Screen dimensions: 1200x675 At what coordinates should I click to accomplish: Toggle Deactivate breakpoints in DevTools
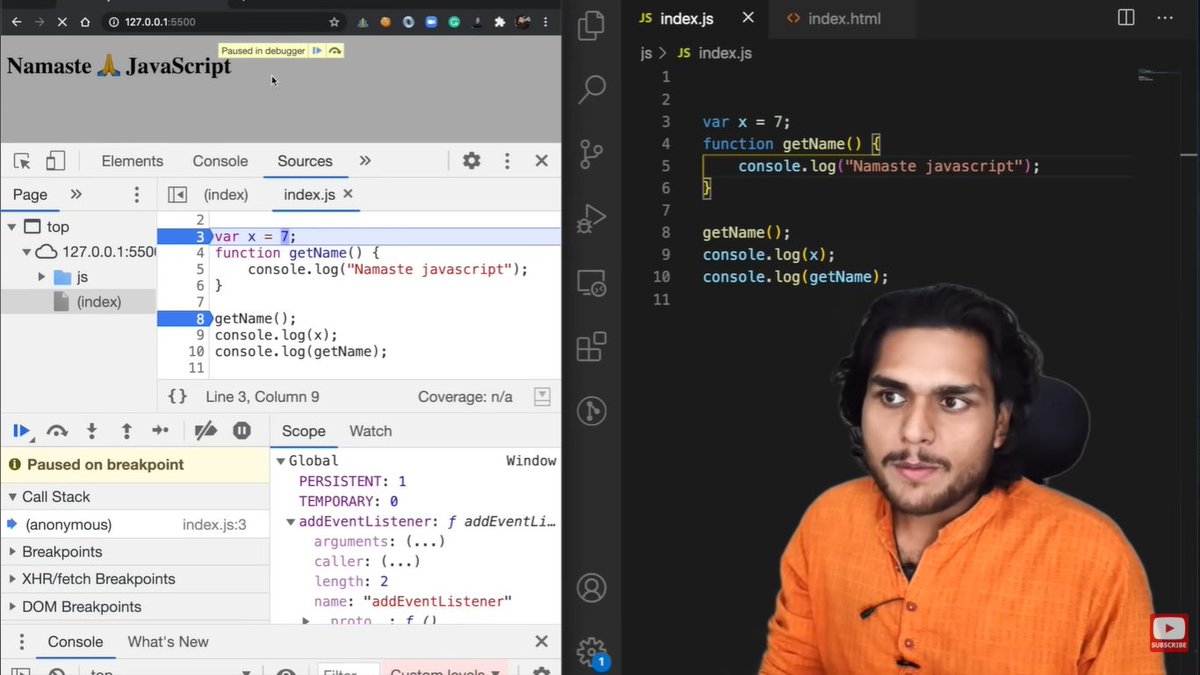(205, 431)
